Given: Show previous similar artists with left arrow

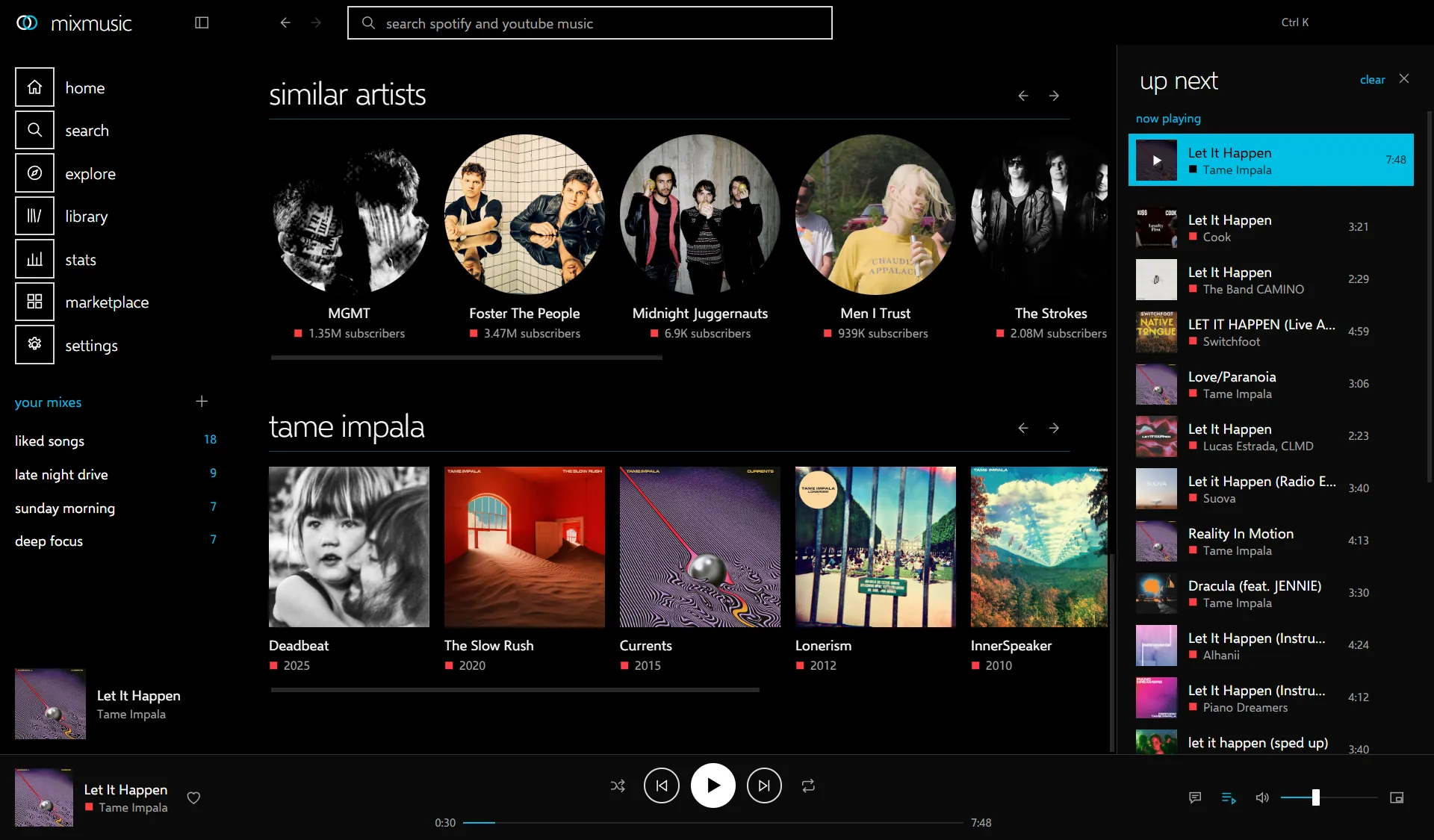Looking at the screenshot, I should point(1023,96).
